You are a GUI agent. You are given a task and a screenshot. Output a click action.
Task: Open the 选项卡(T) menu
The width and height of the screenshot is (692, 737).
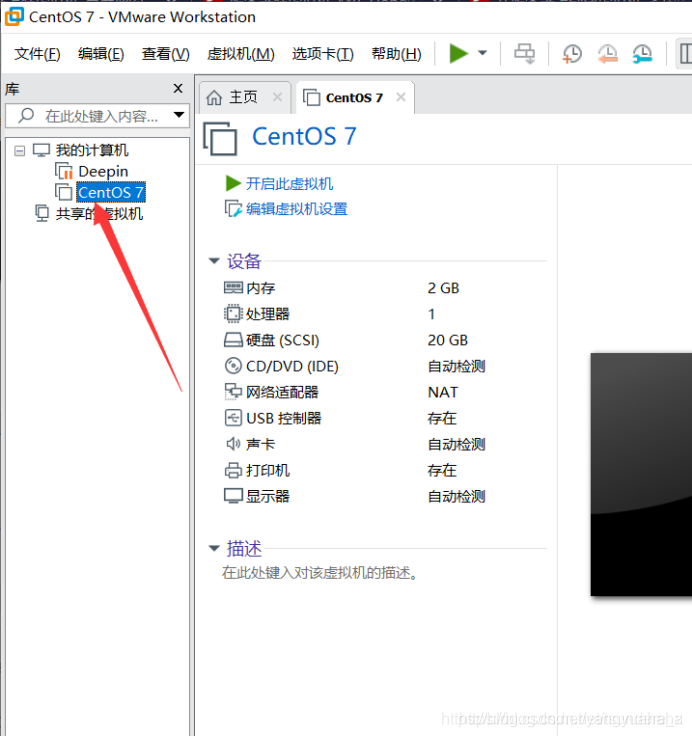322,54
